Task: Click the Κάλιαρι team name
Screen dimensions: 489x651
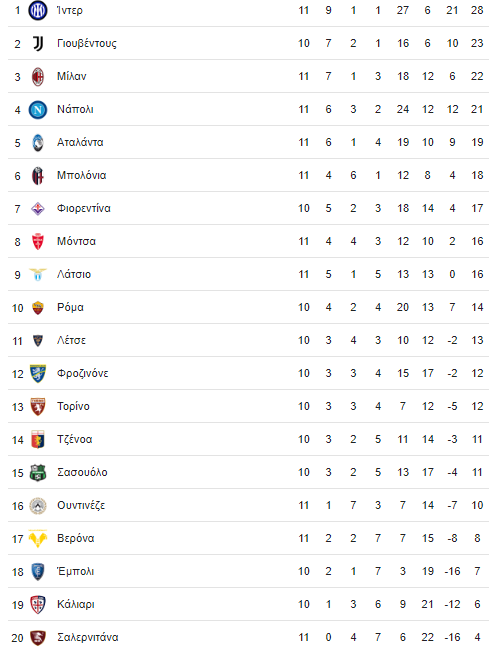Action: coord(76,604)
